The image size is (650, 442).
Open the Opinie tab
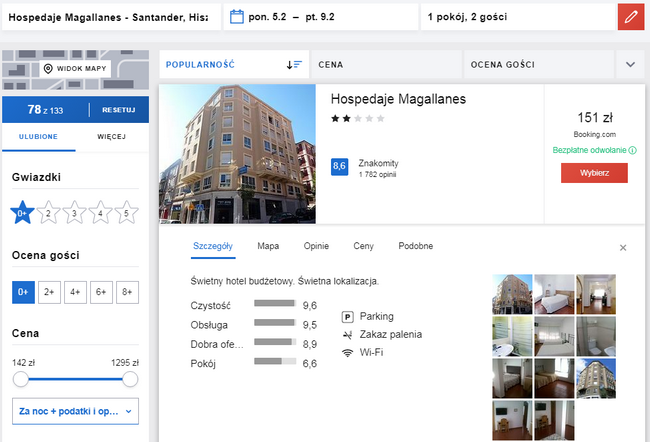click(x=316, y=246)
